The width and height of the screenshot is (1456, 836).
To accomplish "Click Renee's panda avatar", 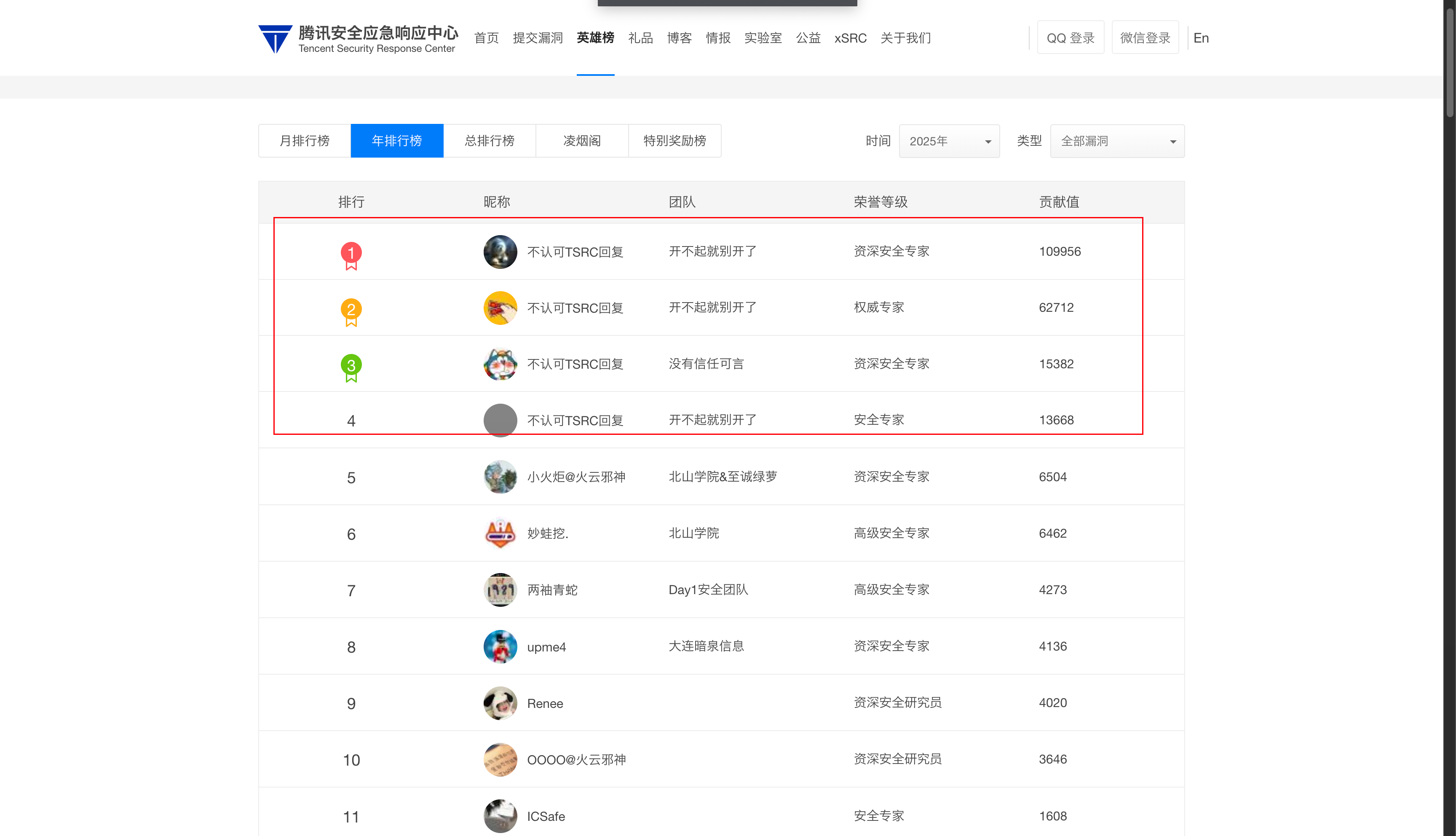I will point(500,703).
